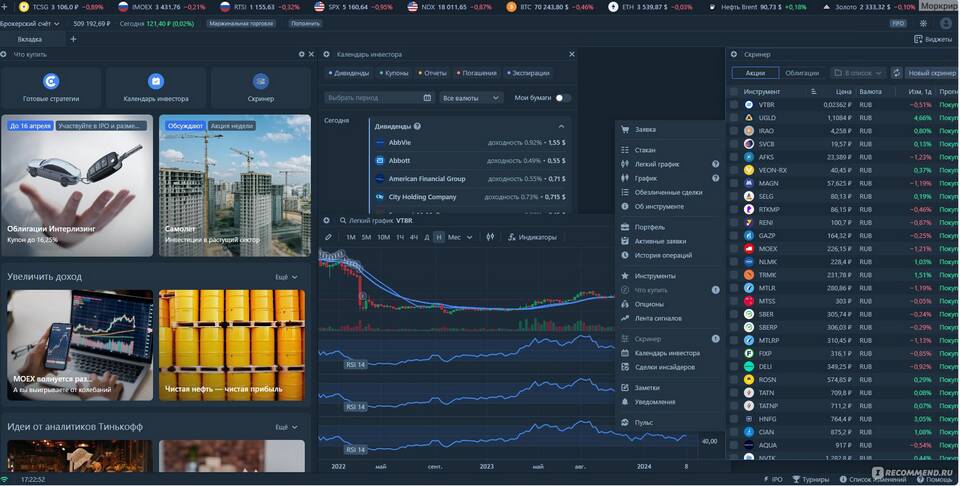Click search icon in Легкий график header
This screenshot has height=486, width=960.
343,220
